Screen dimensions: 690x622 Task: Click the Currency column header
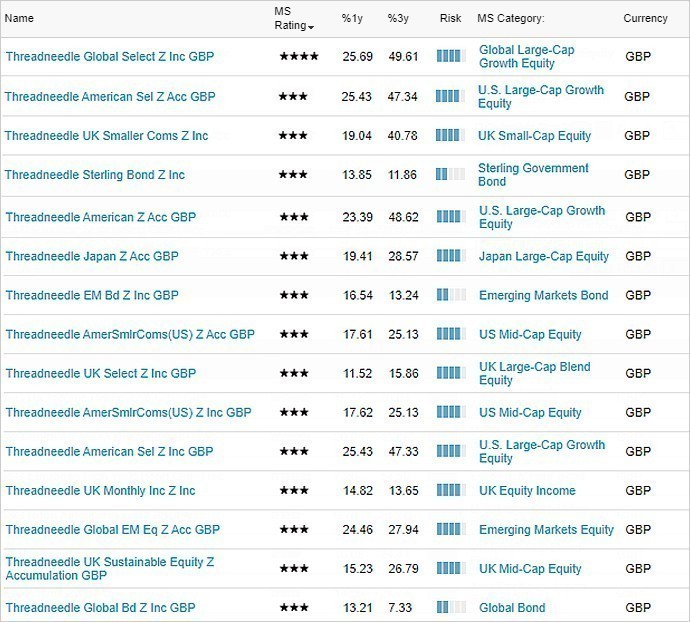645,18
